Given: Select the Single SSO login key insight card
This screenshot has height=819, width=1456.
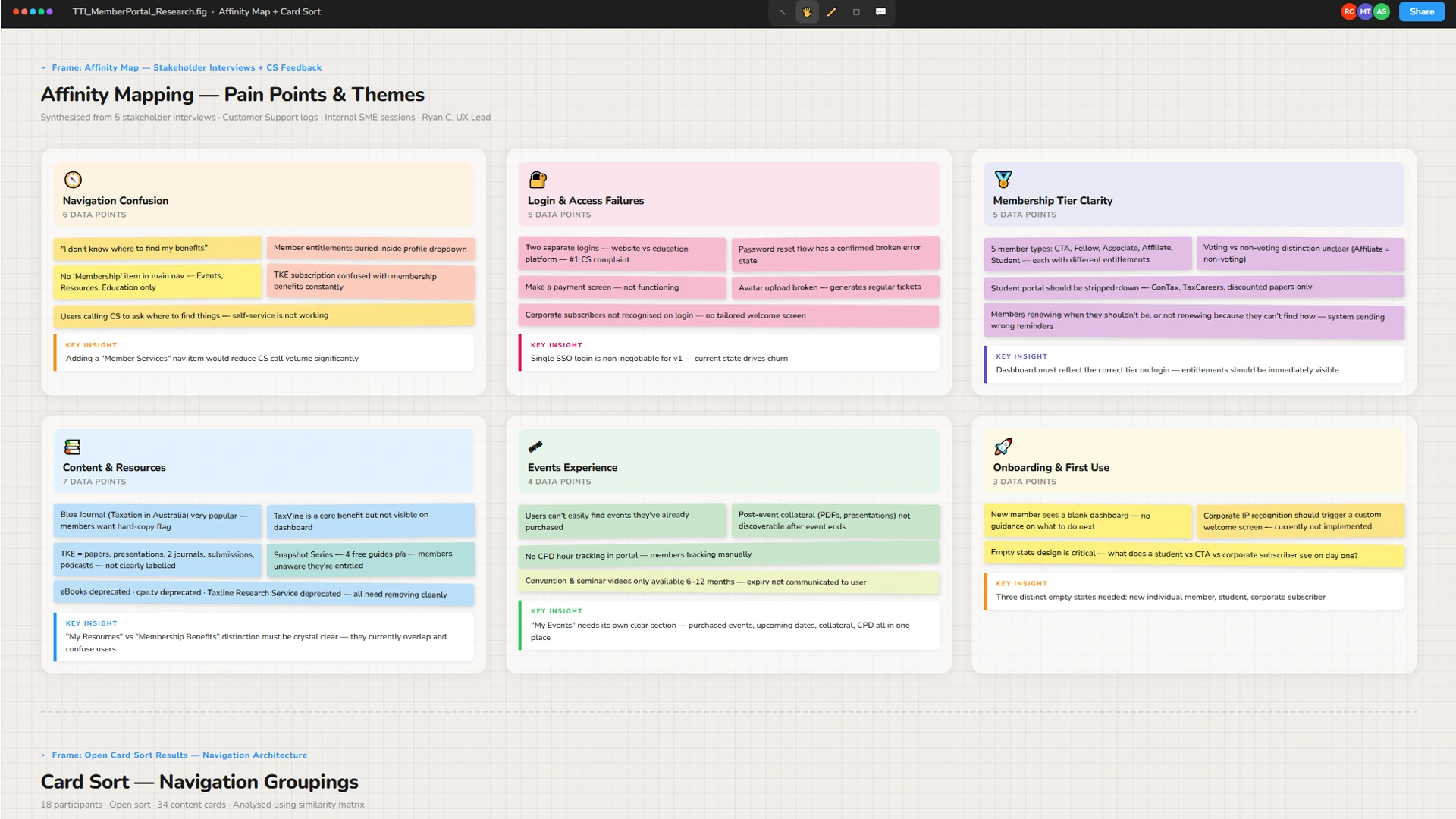Looking at the screenshot, I should coord(728,353).
